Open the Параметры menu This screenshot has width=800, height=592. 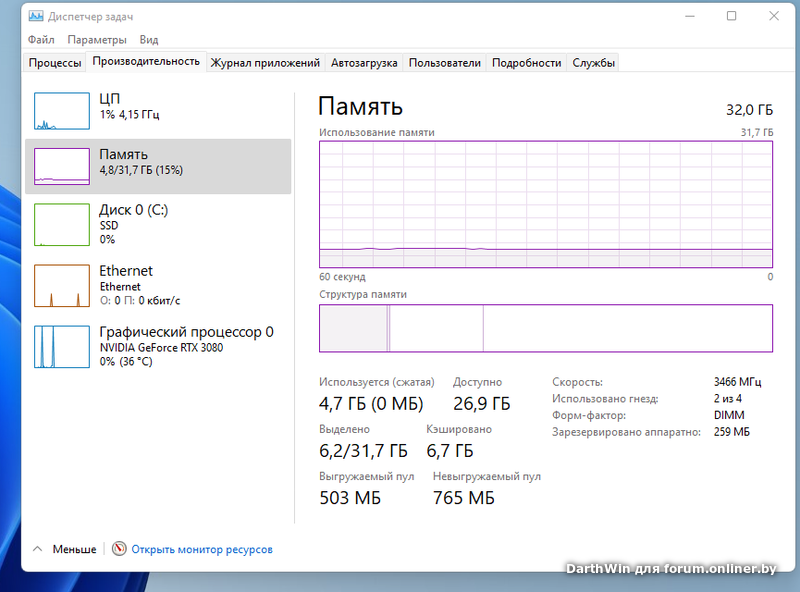(97, 39)
